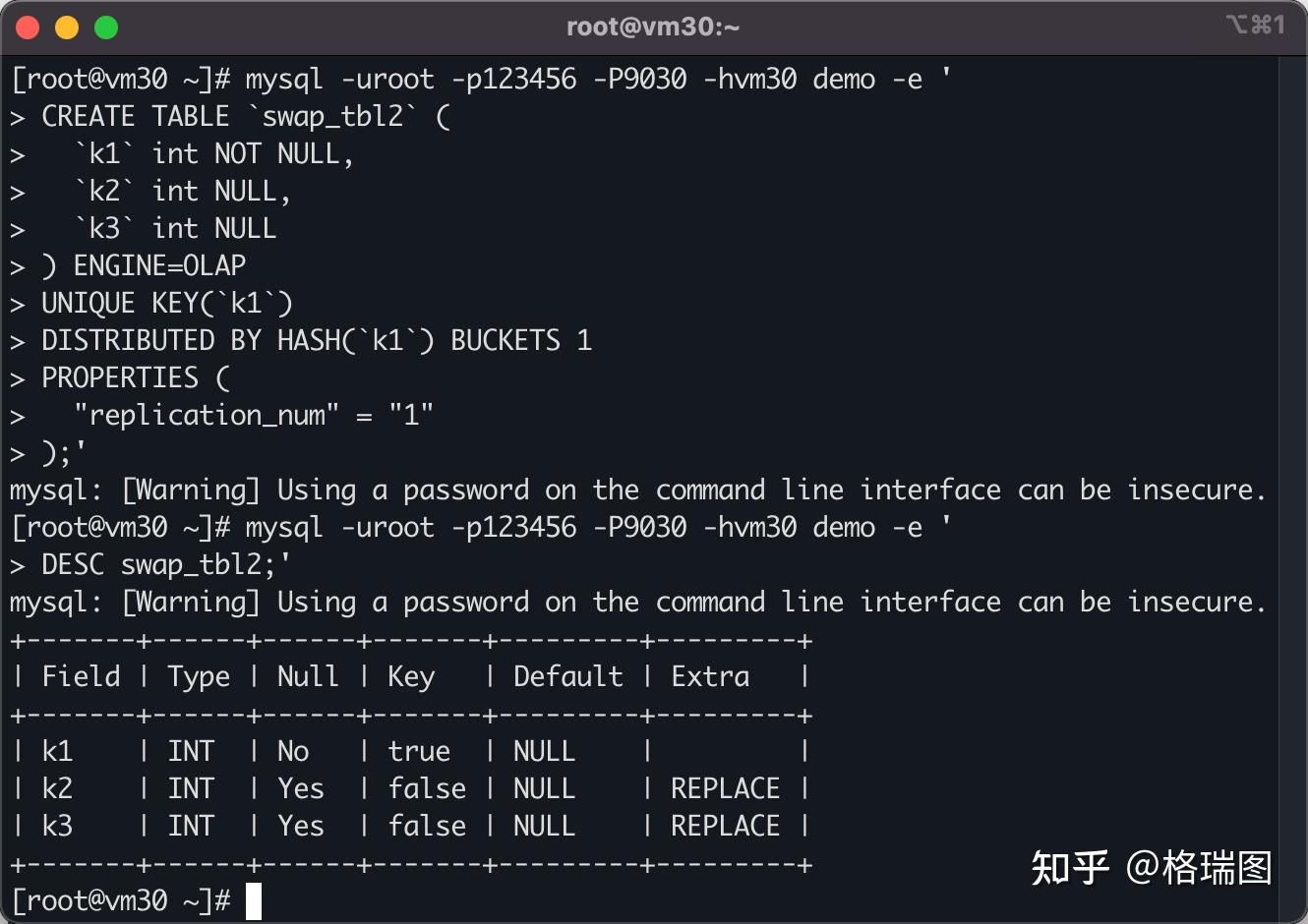
Task: Click the Default column header
Action: pyautogui.click(x=567, y=677)
